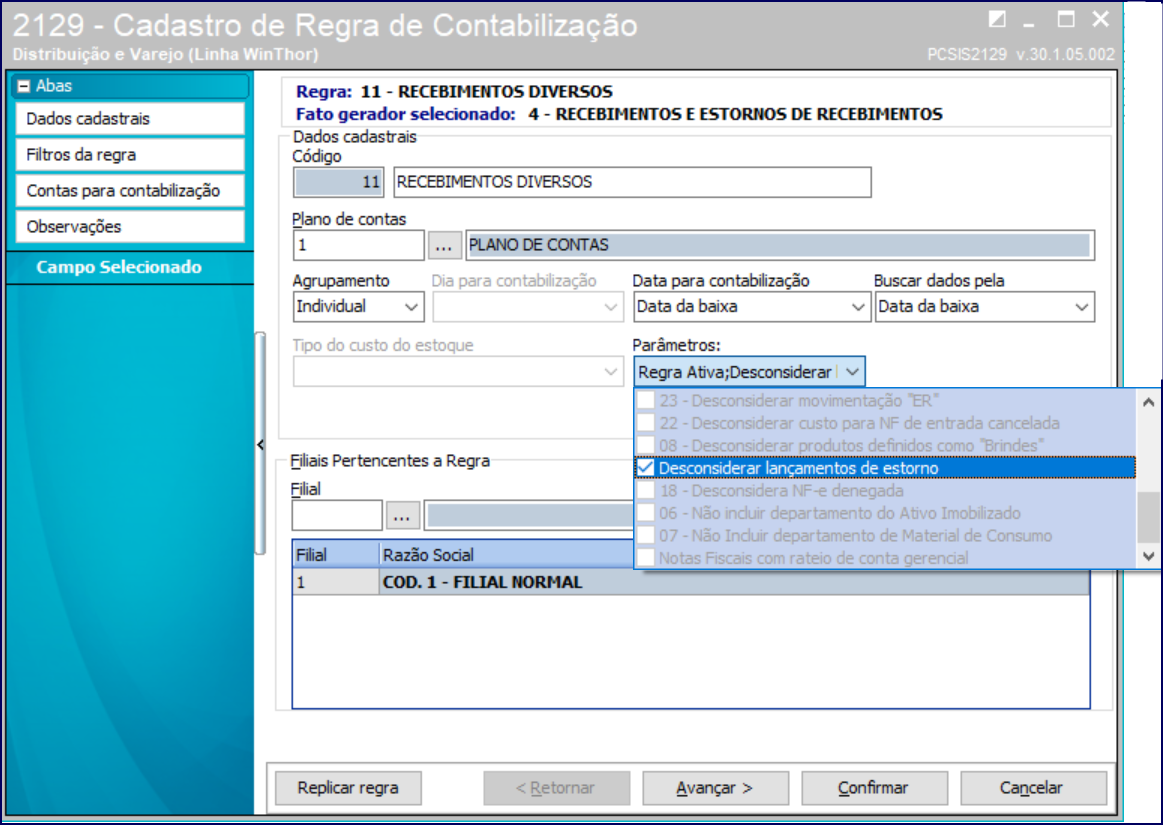Click the Cancelar button
The width and height of the screenshot is (1163, 825).
(1032, 788)
